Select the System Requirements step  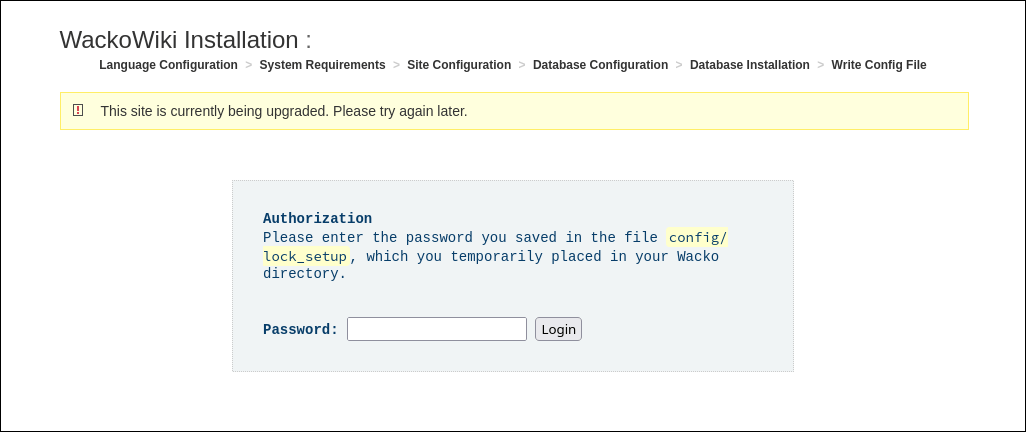323,65
